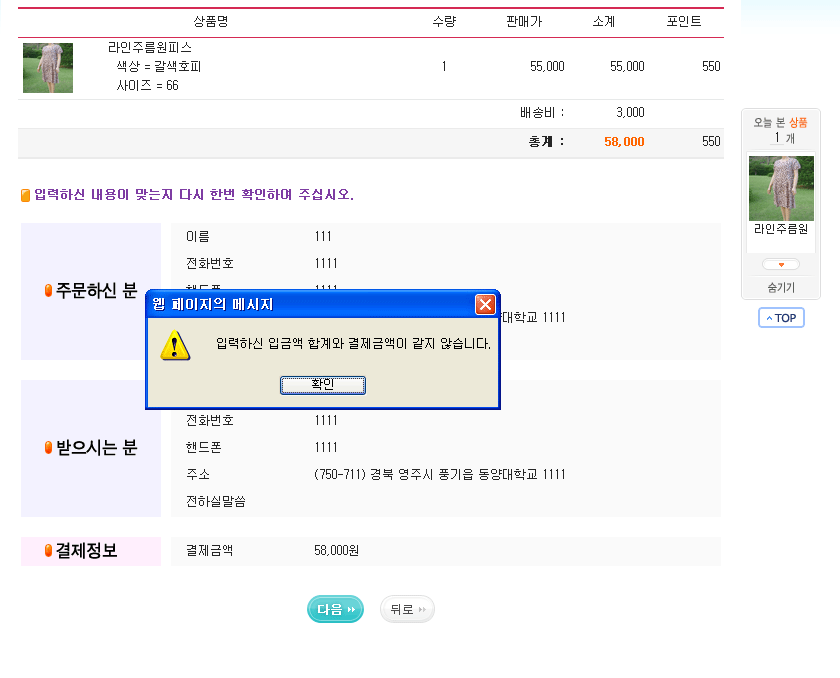Click the orange bullet beside 결제정보
Viewport: 840px width, 678px height.
click(x=48, y=551)
